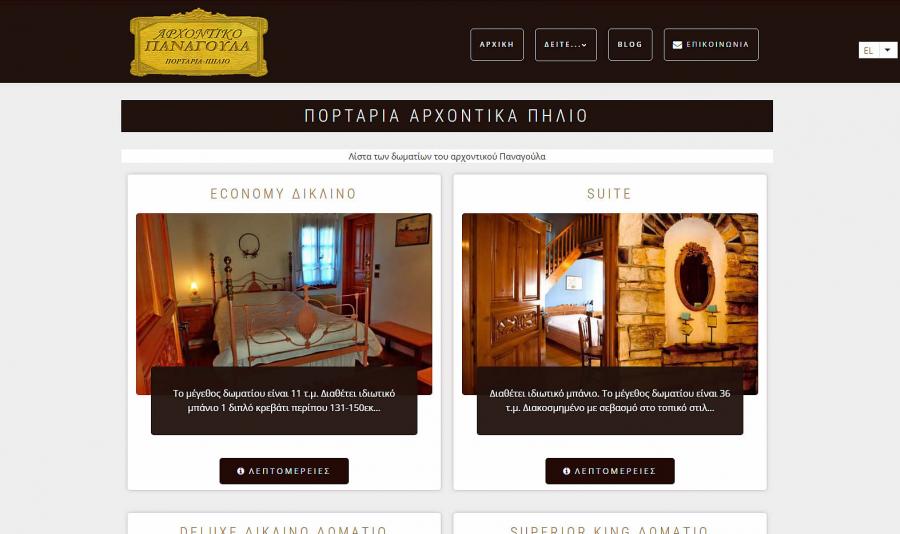The width and height of the screenshot is (900, 534).
Task: Open the BLOG menu item
Action: click(x=630, y=44)
